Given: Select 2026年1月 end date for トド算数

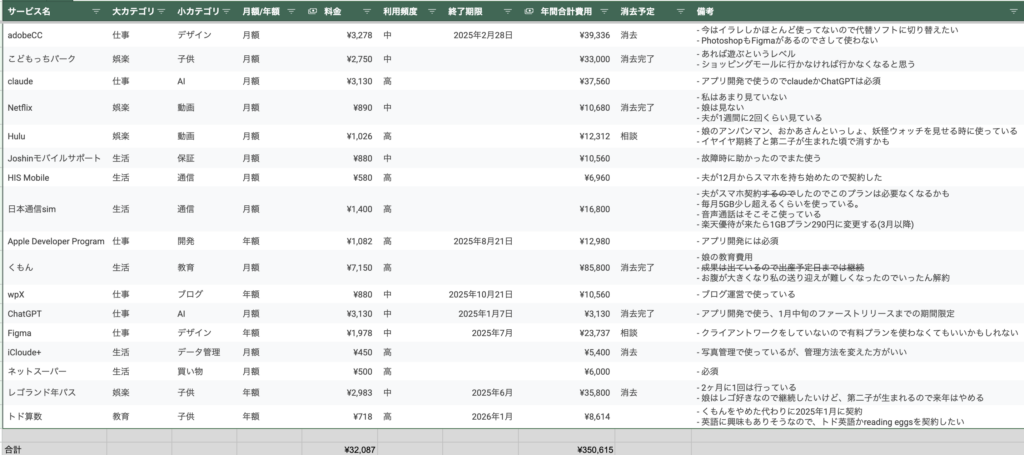Looking at the screenshot, I should click(x=481, y=416).
